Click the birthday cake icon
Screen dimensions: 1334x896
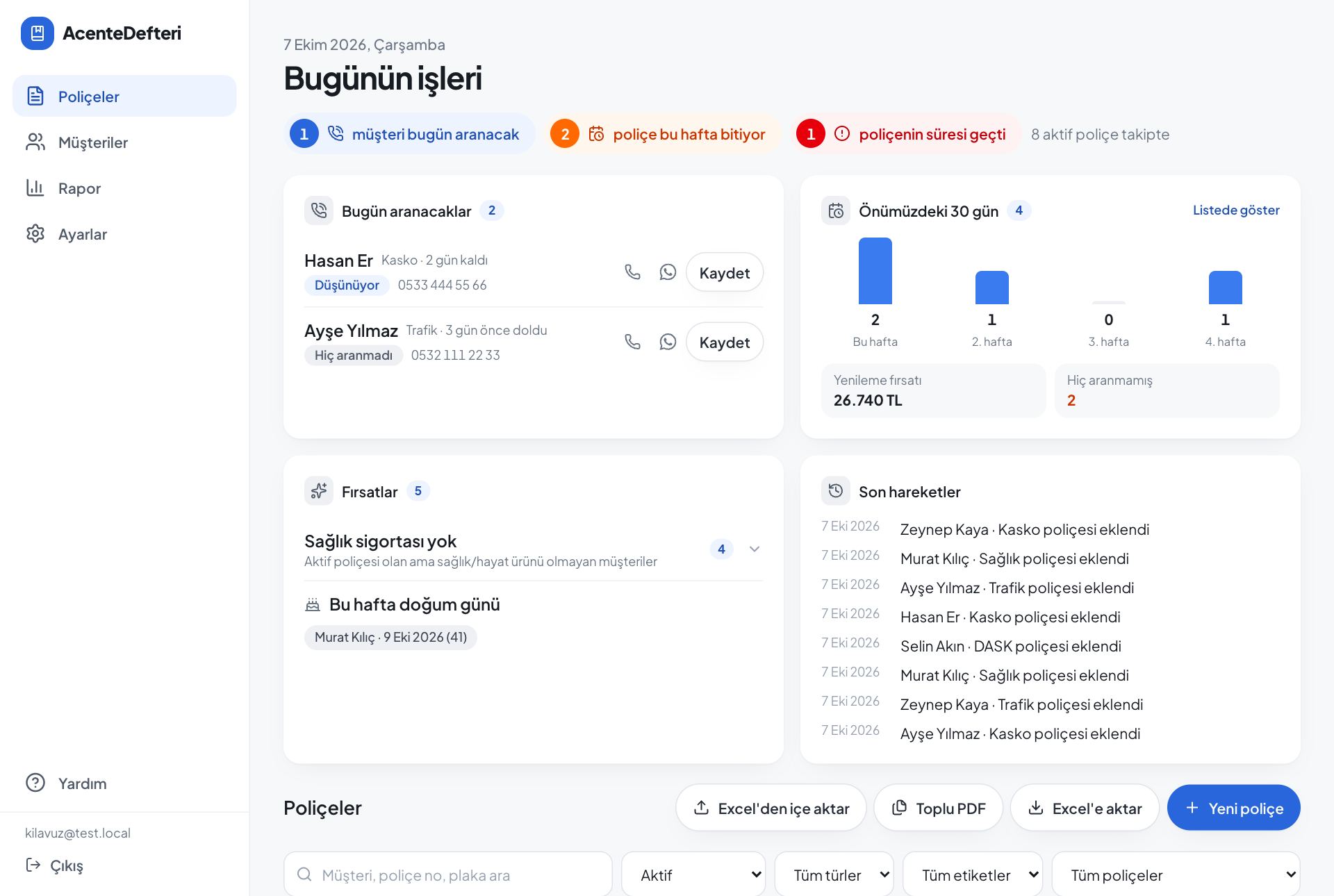[313, 605]
